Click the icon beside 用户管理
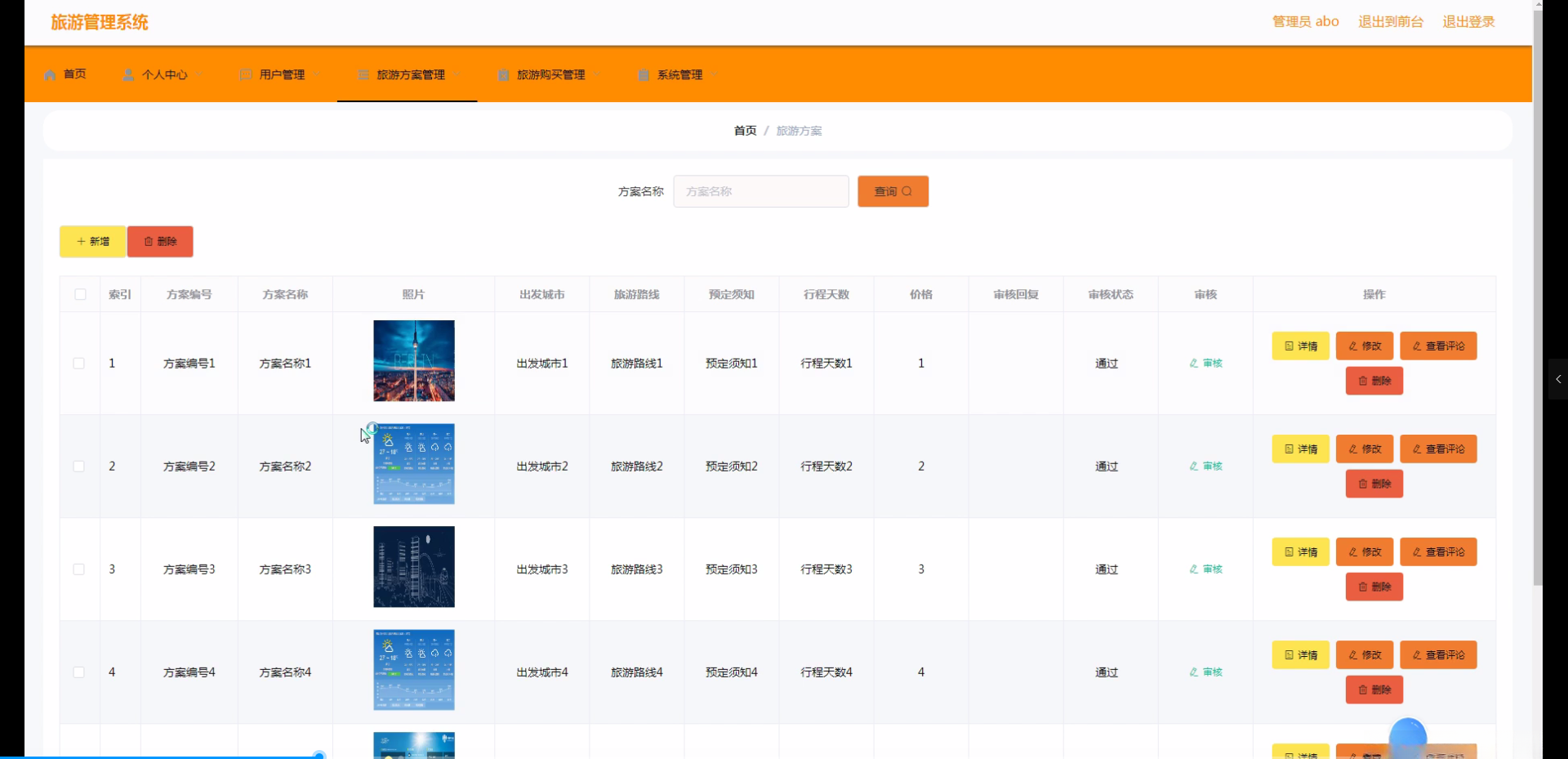 pos(246,74)
